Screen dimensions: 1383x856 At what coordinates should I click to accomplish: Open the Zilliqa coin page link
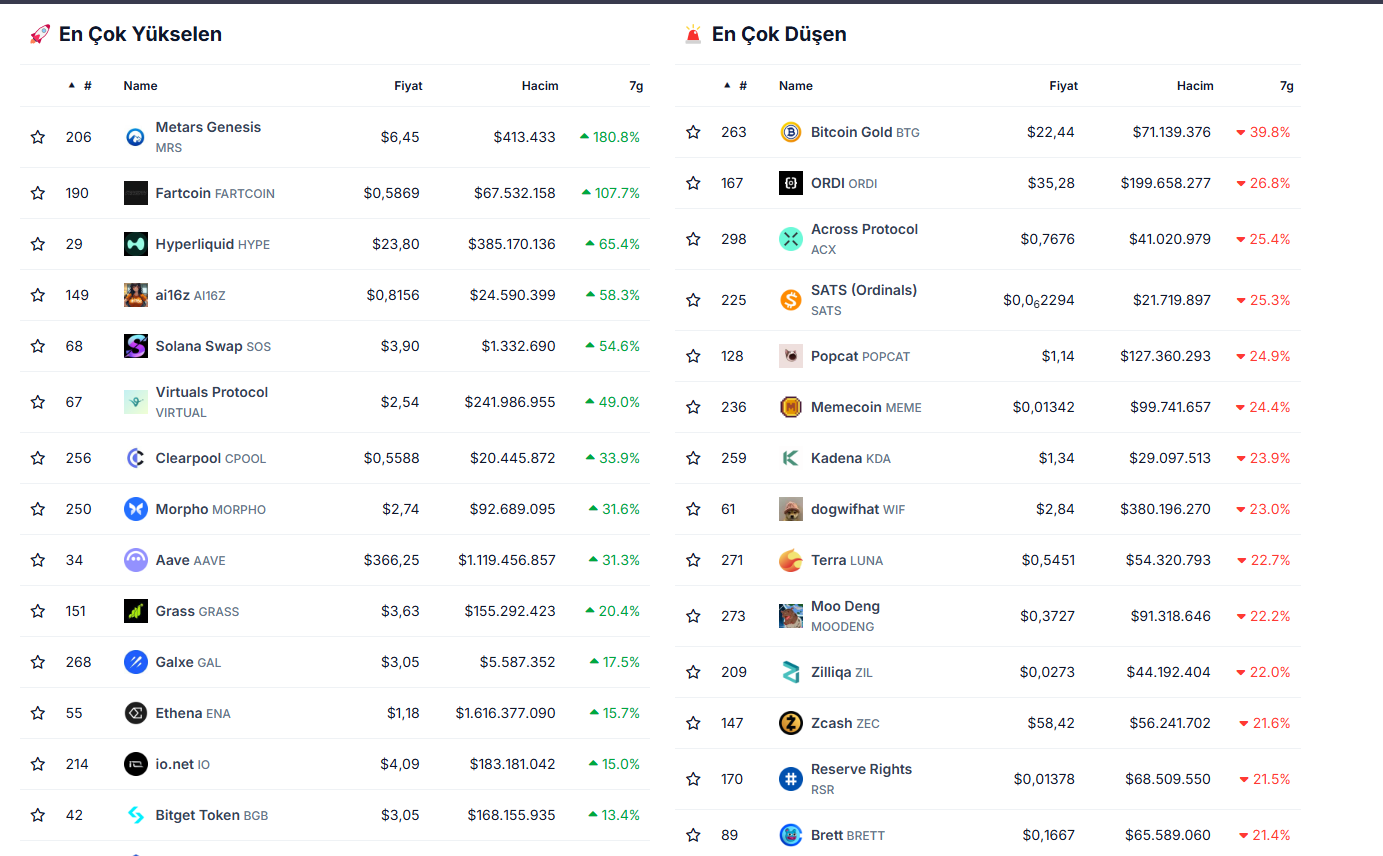tap(842, 672)
